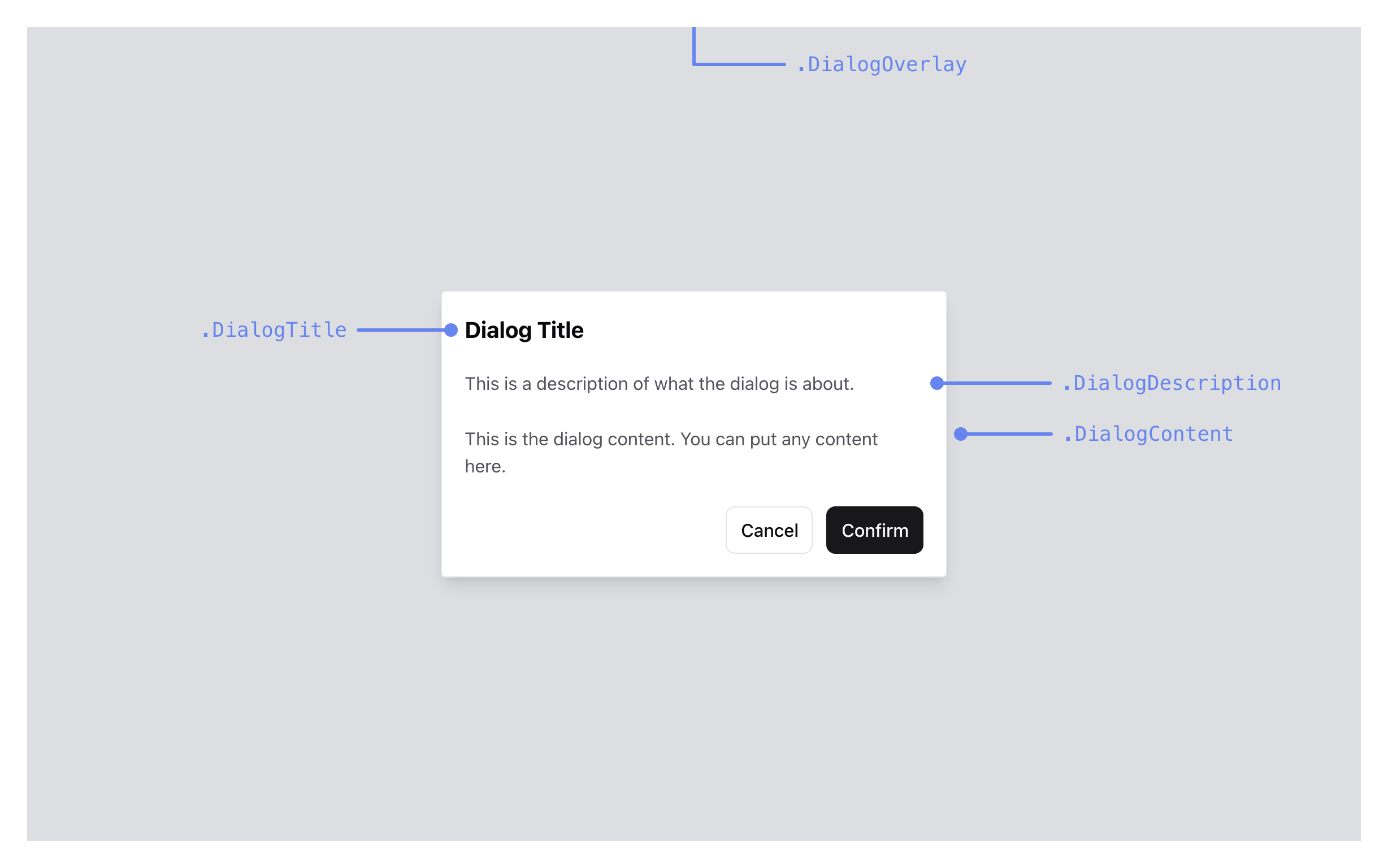
Task: Select the .DialogTitle annotation label
Action: pos(274,330)
